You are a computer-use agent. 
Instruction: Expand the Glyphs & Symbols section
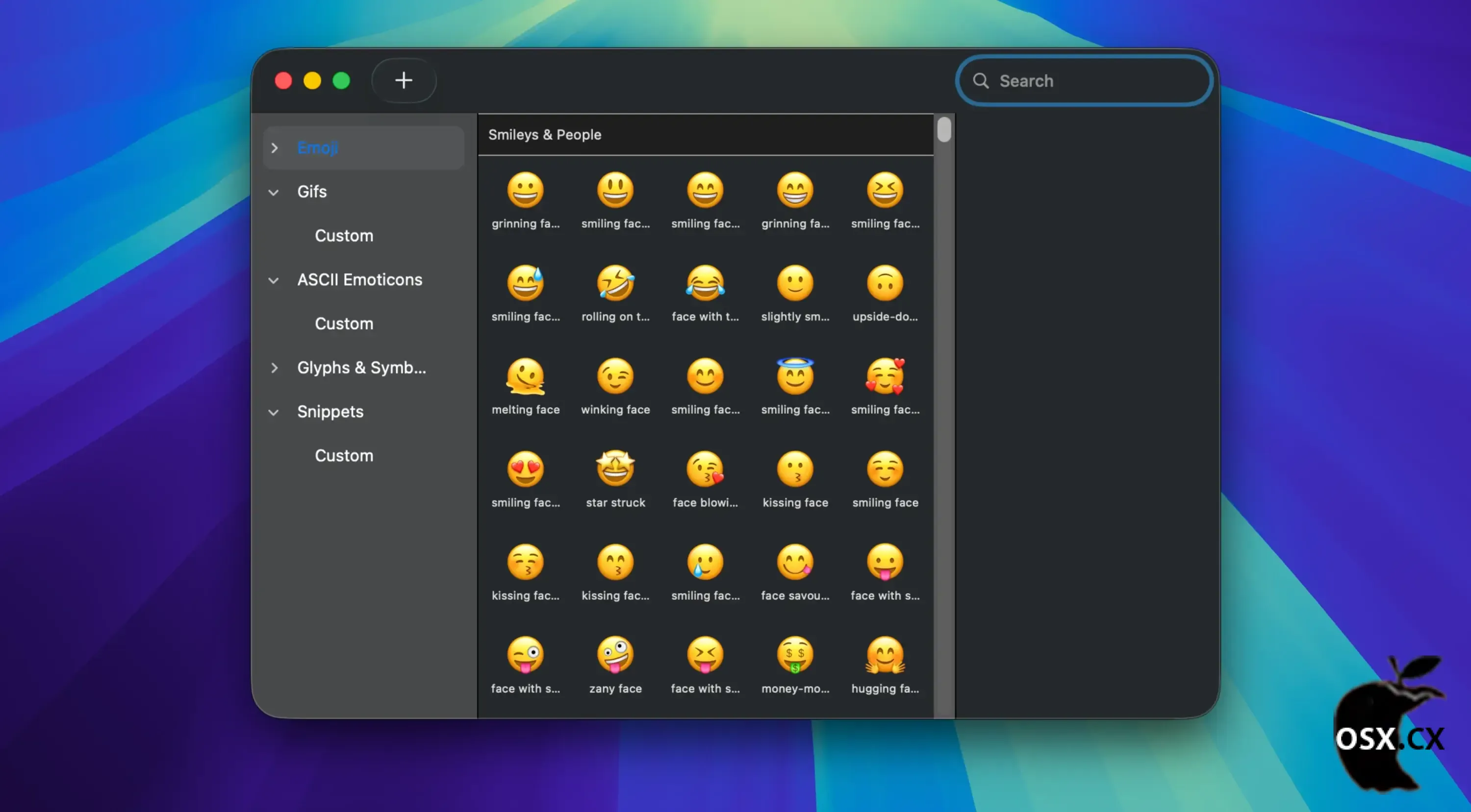275,368
